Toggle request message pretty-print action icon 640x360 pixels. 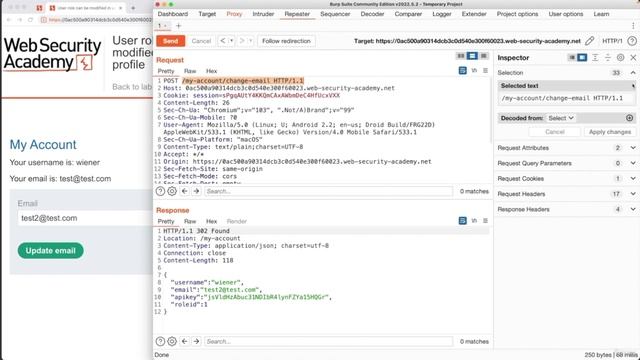(x=462, y=71)
